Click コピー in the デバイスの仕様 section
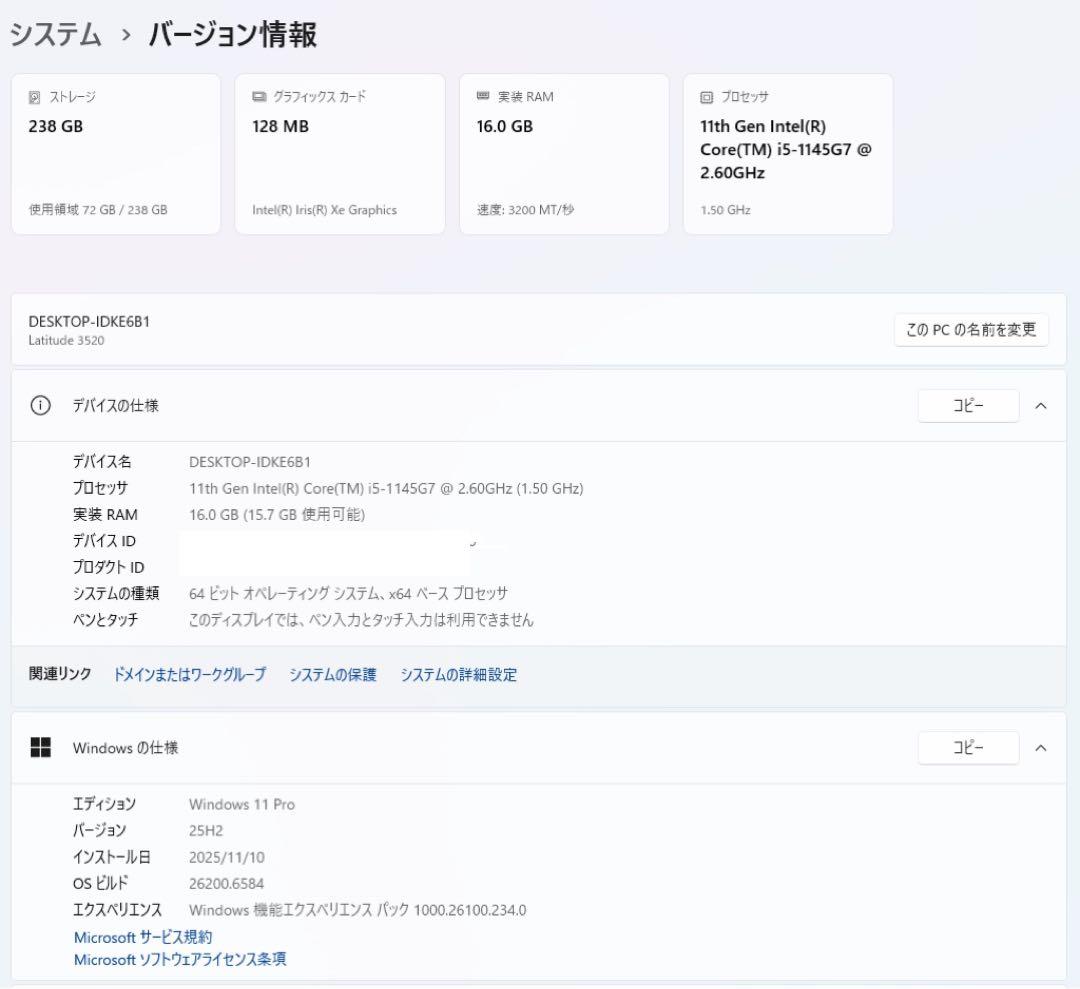Viewport: 1080px width, 989px height. point(967,406)
